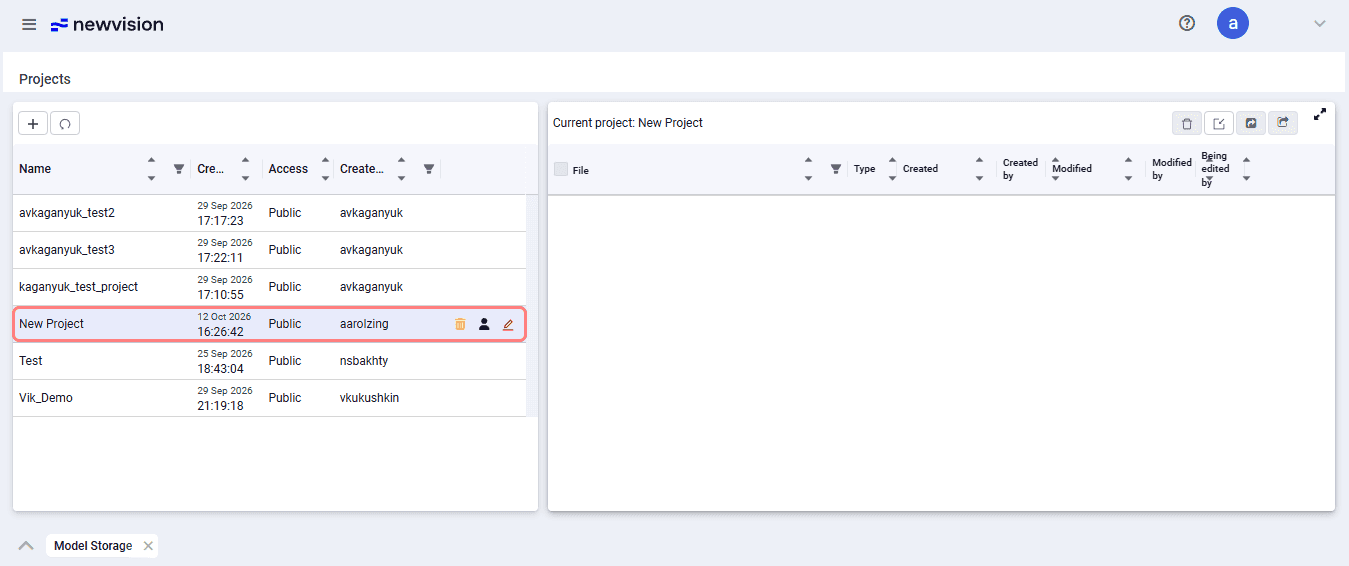
Task: Sort files by the Type column arrows
Action: click(x=892, y=169)
